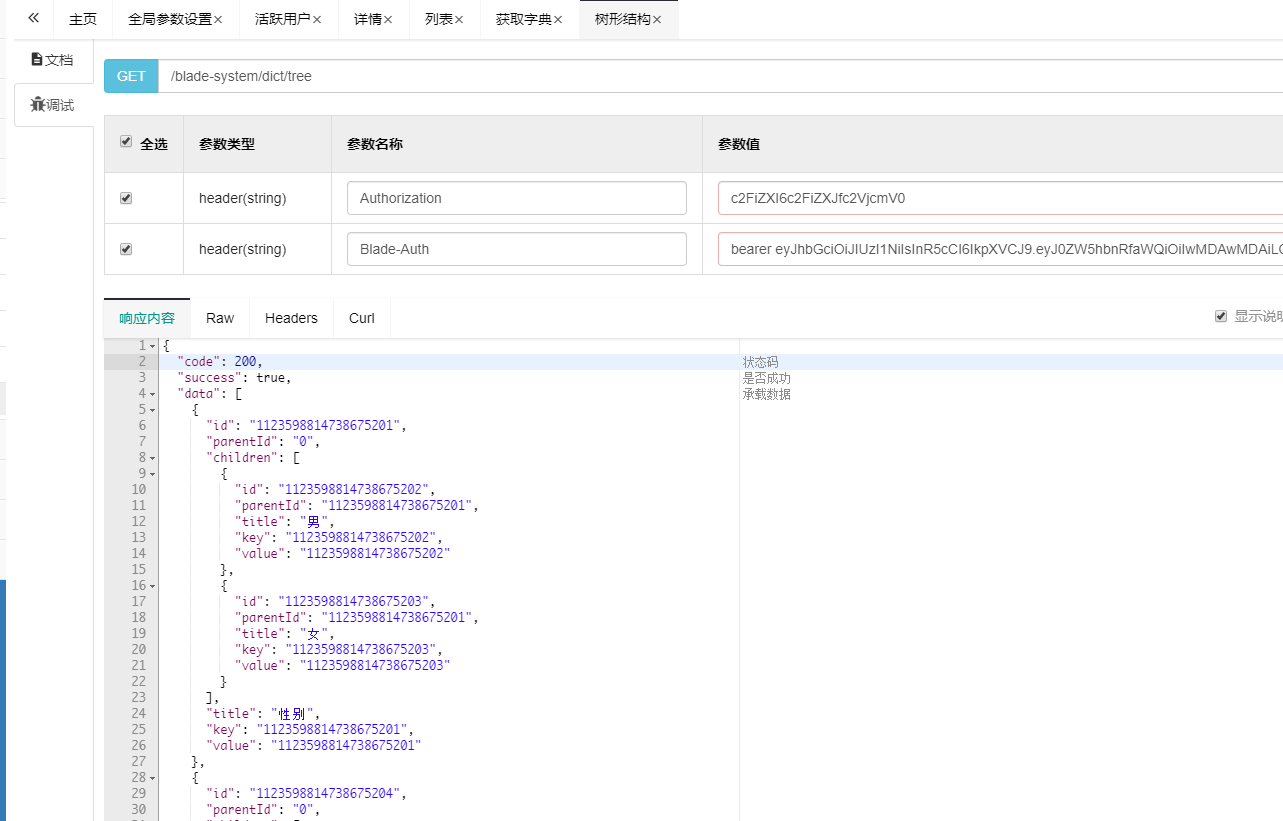Switch to the 获取字典 tab

(523, 19)
